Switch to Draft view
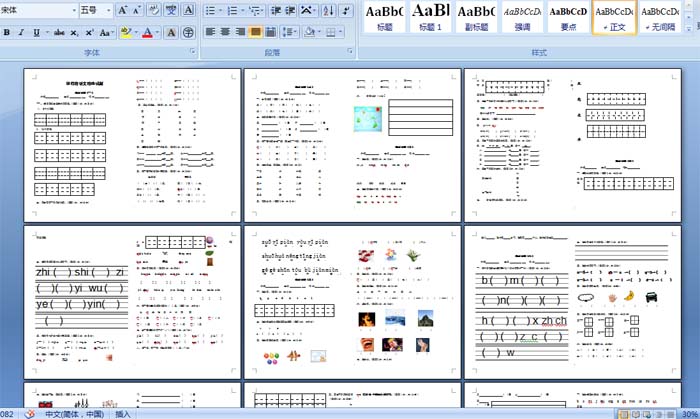 coord(669,415)
